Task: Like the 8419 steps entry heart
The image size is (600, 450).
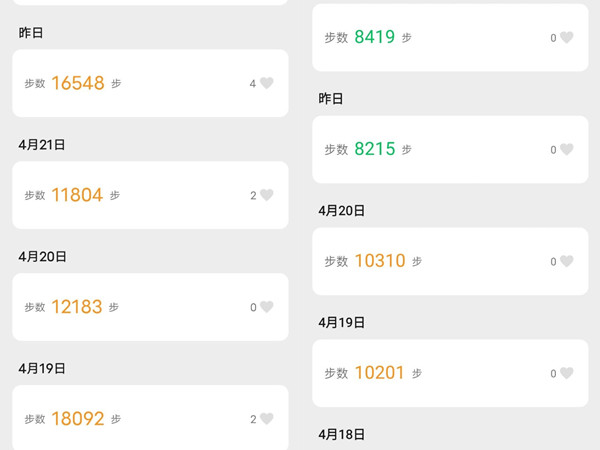Action: click(567, 38)
